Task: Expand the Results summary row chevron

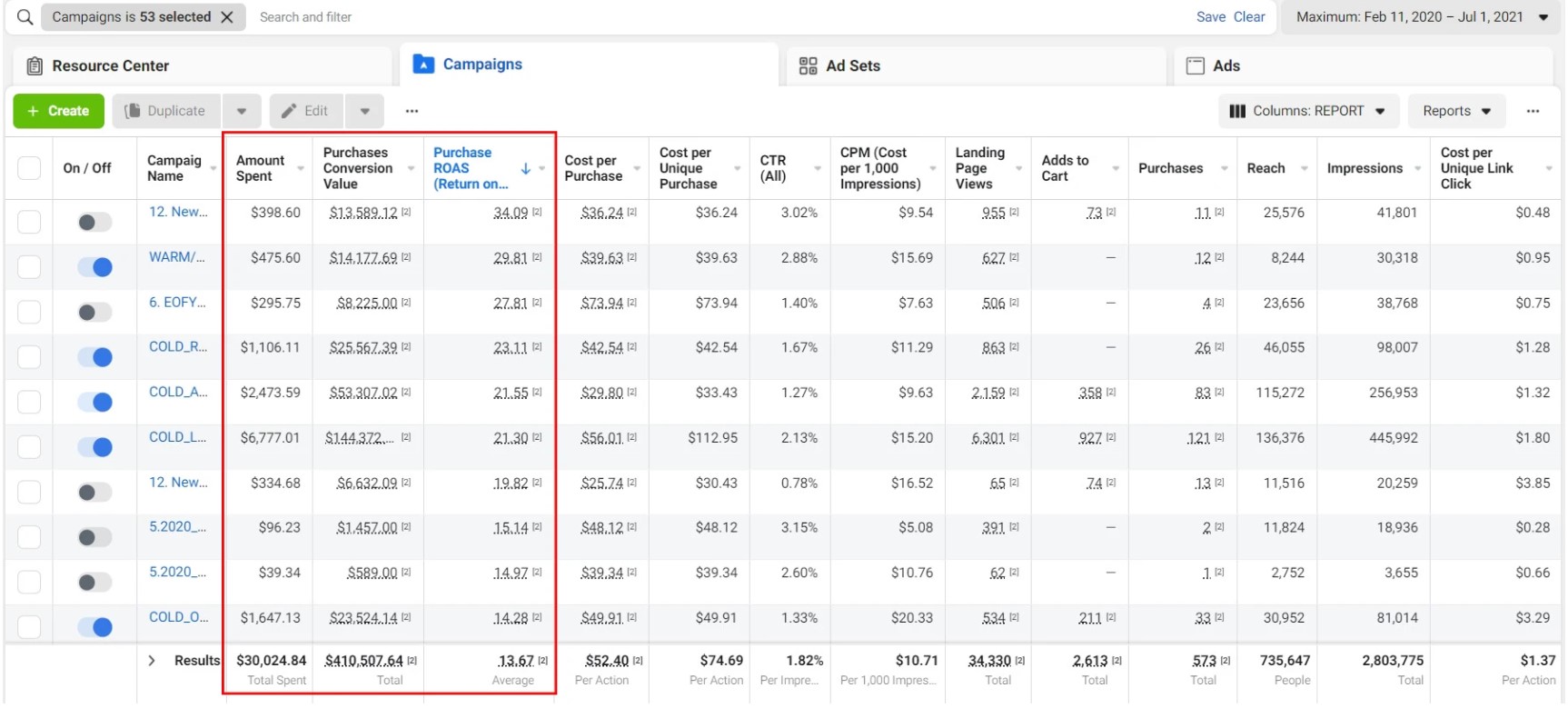Action: coord(152,661)
